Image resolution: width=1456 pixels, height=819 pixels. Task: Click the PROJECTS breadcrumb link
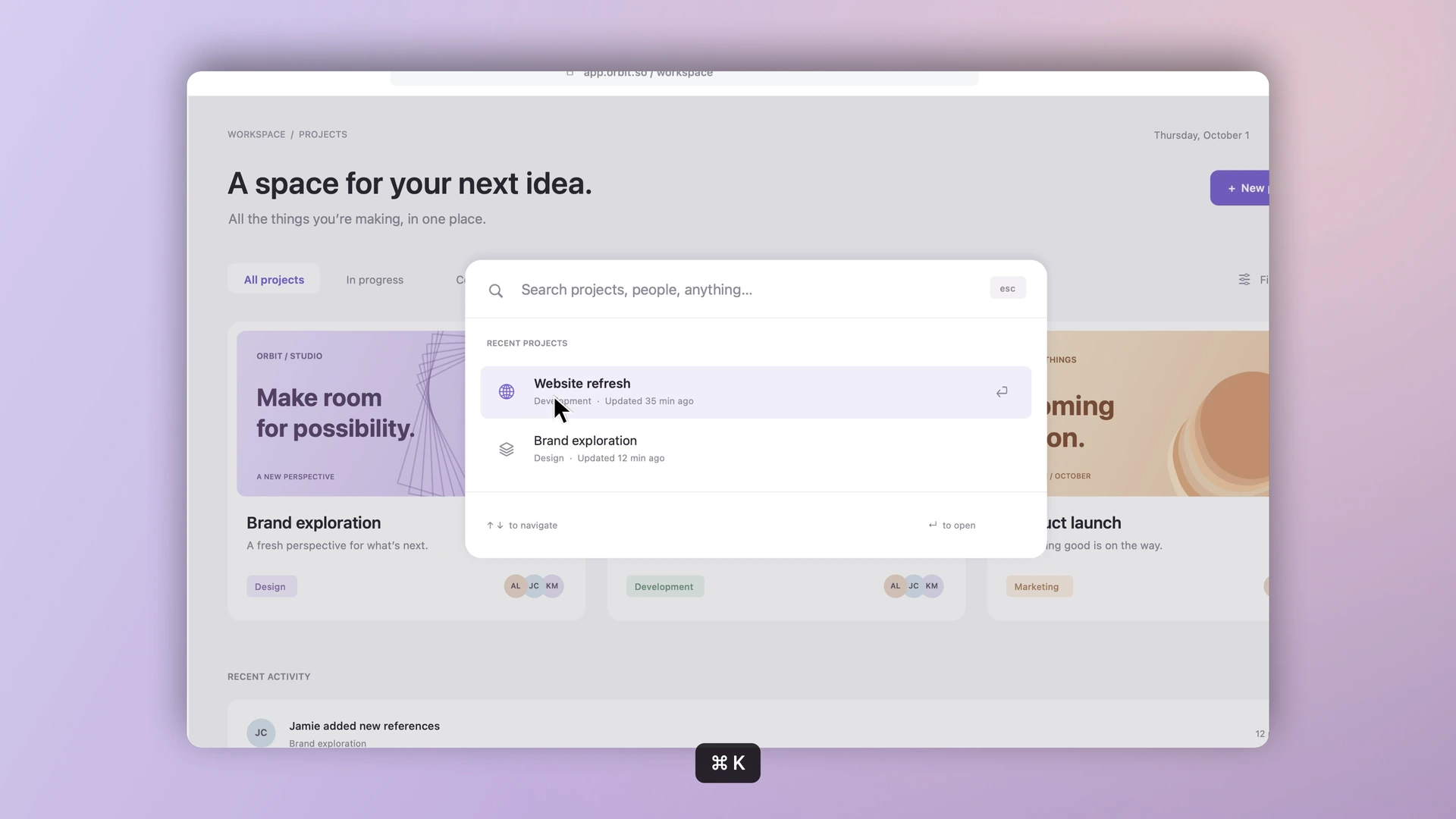coord(323,134)
